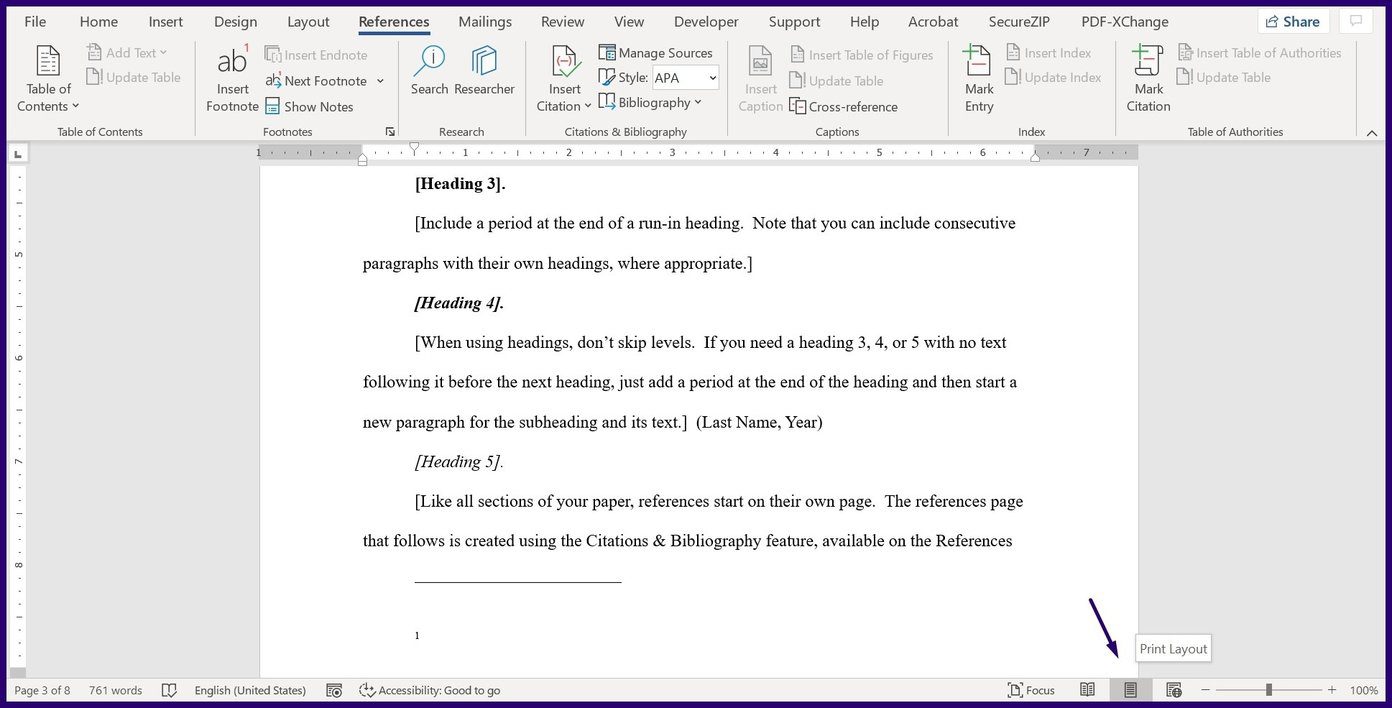Open the View tab
The width and height of the screenshot is (1392, 708).
click(629, 21)
